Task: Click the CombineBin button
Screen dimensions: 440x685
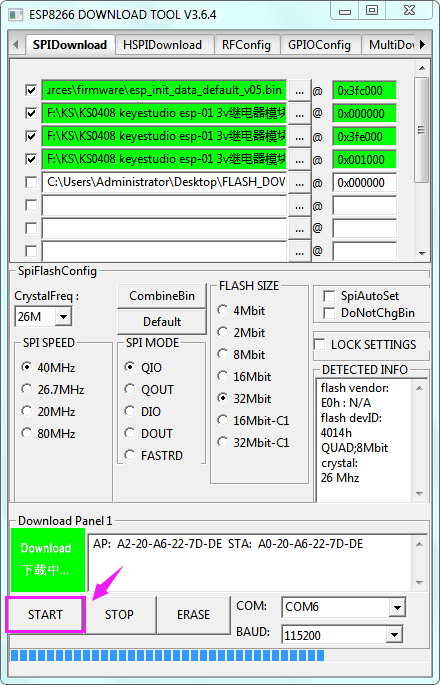Action: click(162, 296)
